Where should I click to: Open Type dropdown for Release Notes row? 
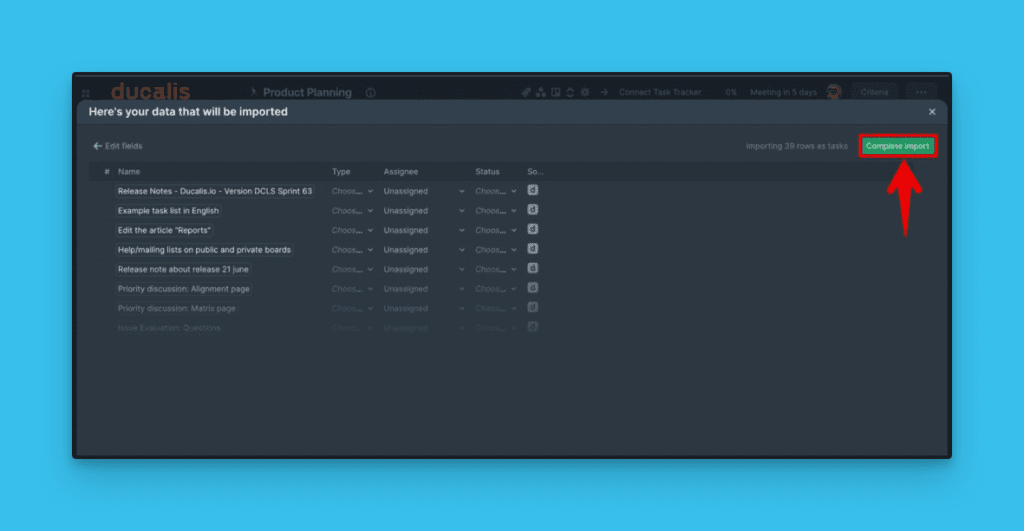coord(352,191)
